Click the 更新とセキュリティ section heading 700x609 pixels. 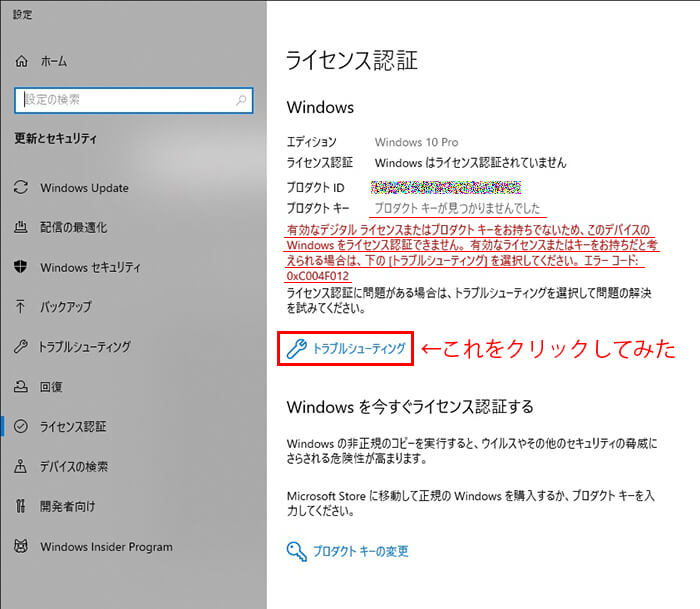point(55,138)
